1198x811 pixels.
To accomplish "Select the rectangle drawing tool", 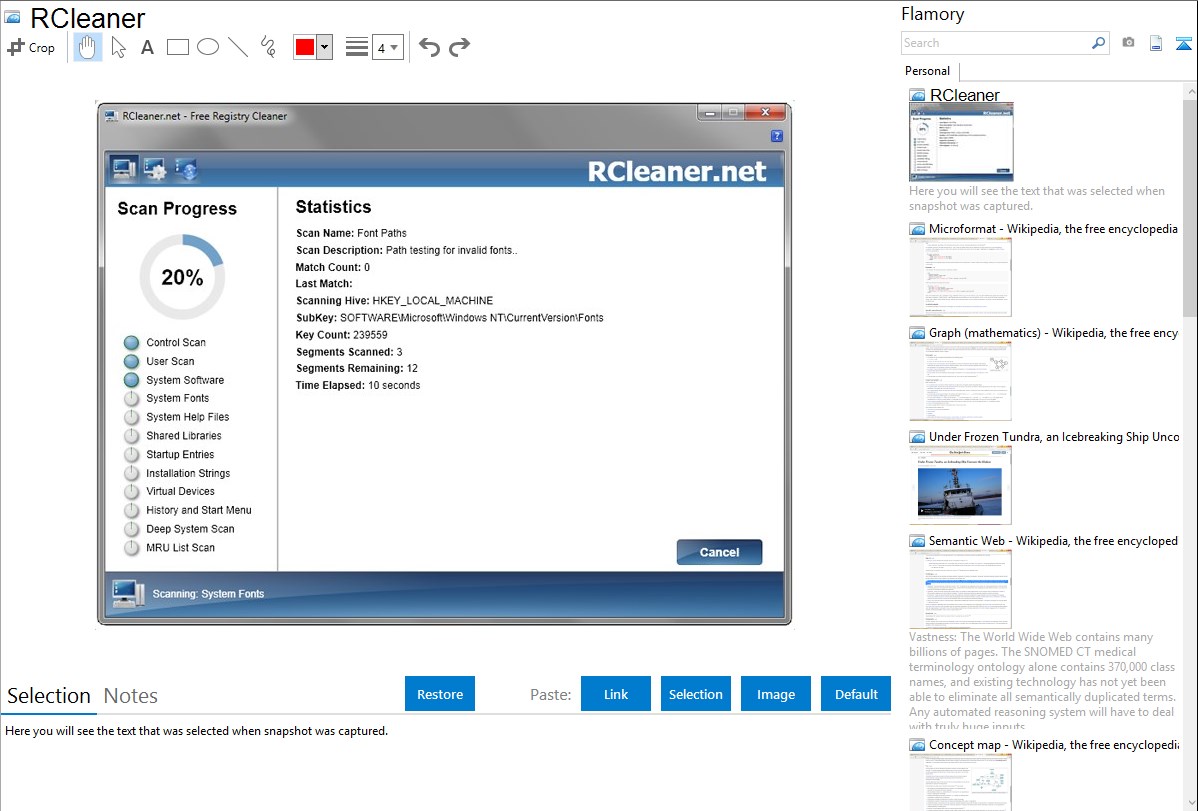I will coord(177,47).
